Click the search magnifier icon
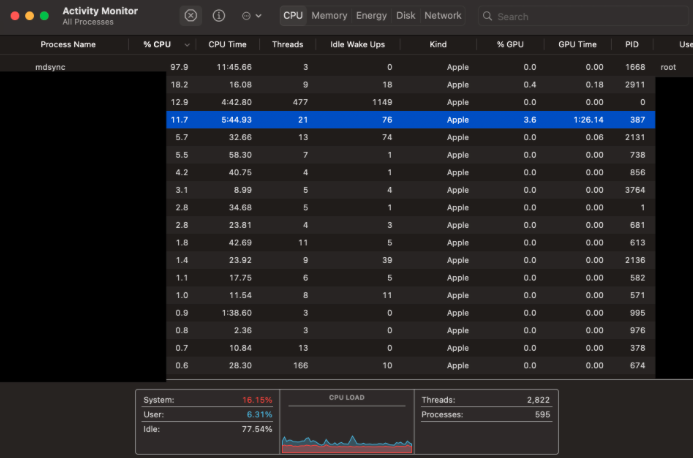The height and width of the screenshot is (458, 693). coord(487,16)
